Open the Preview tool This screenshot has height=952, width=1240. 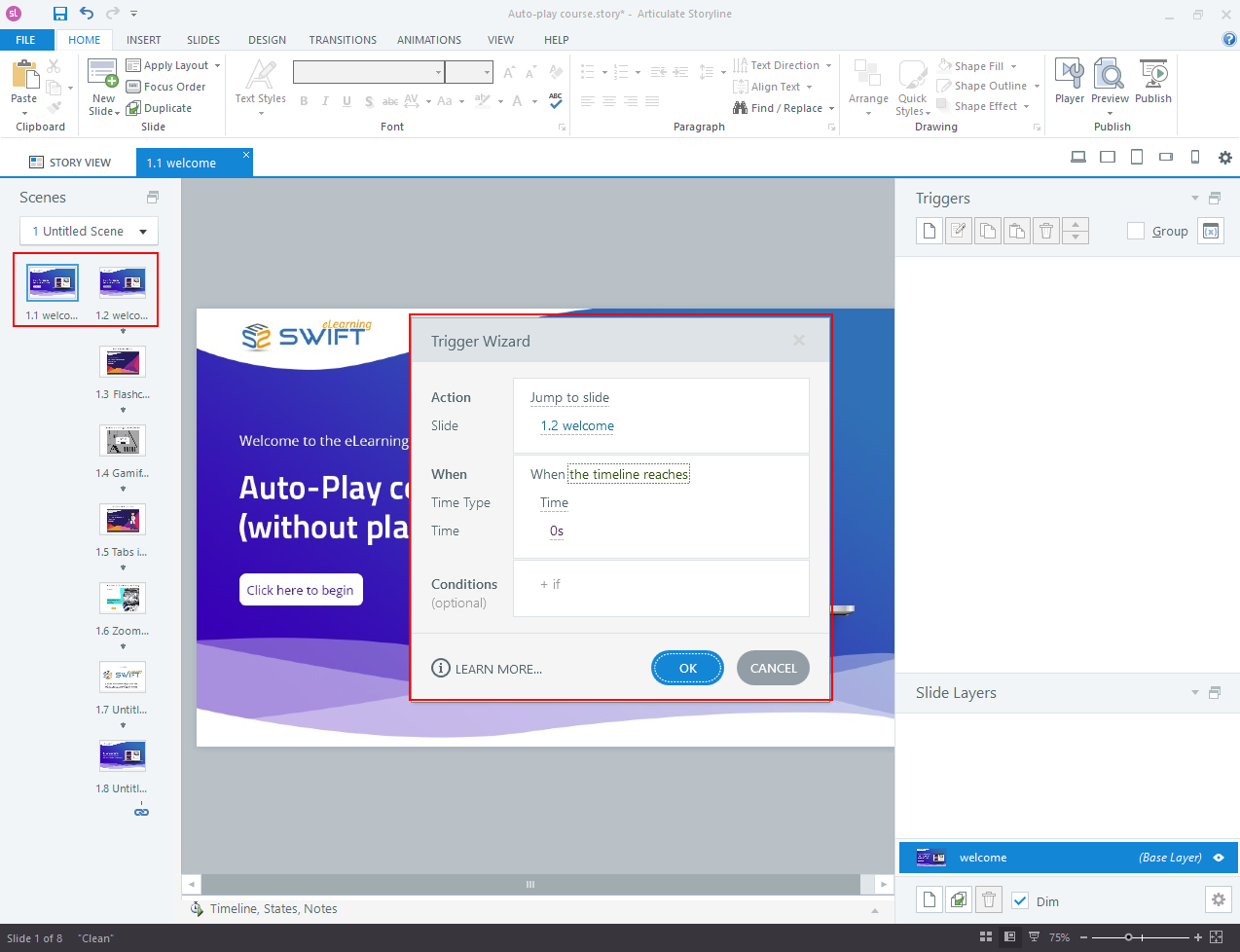(x=1110, y=82)
